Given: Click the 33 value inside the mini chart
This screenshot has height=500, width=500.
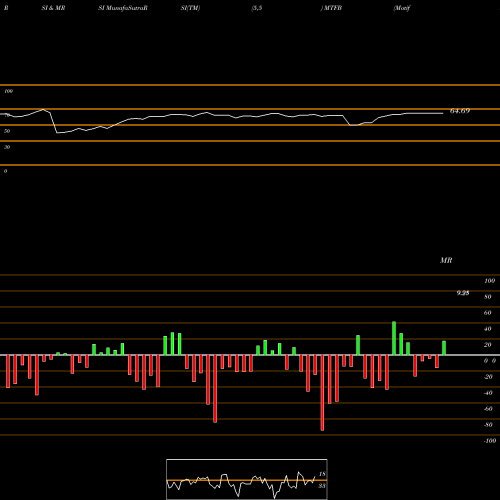Looking at the screenshot, I should 322,486.
